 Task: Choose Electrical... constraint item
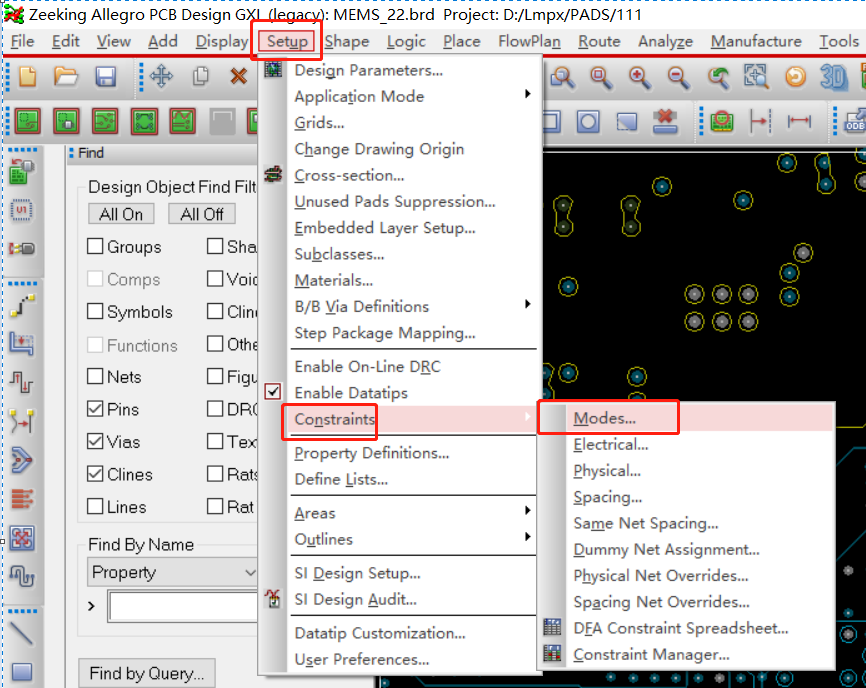point(610,444)
